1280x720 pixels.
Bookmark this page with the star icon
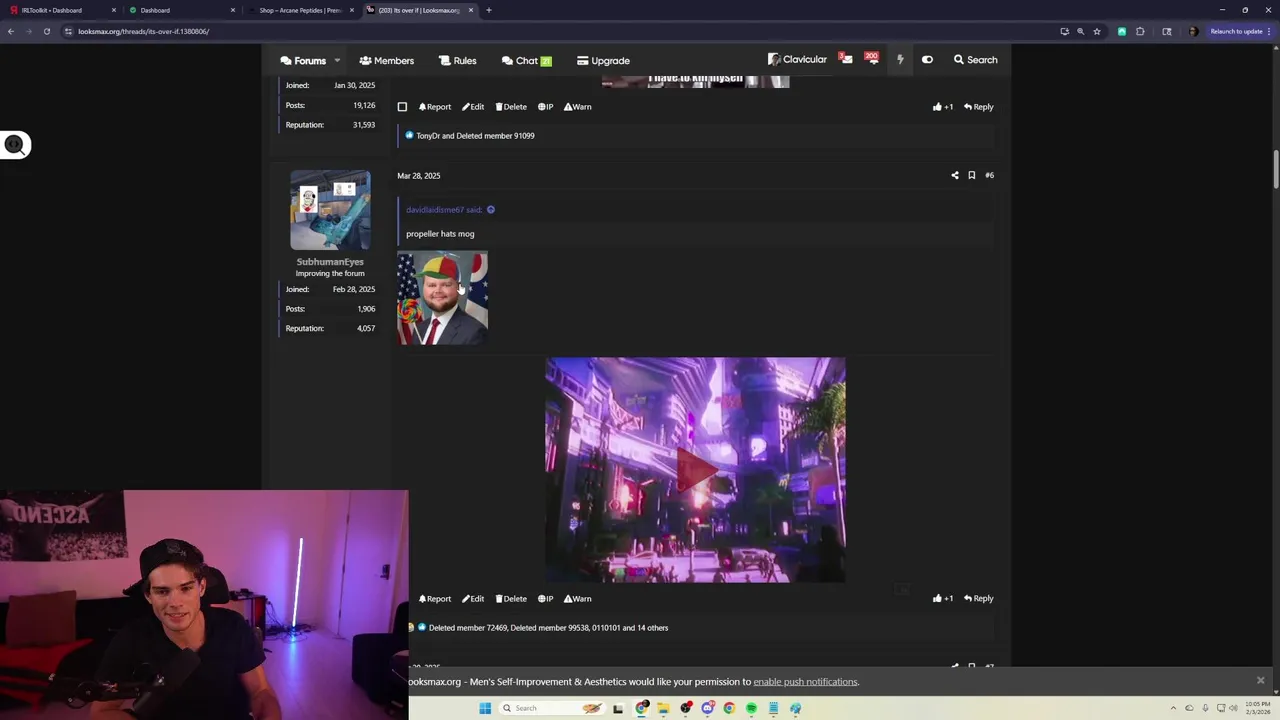(x=1097, y=31)
